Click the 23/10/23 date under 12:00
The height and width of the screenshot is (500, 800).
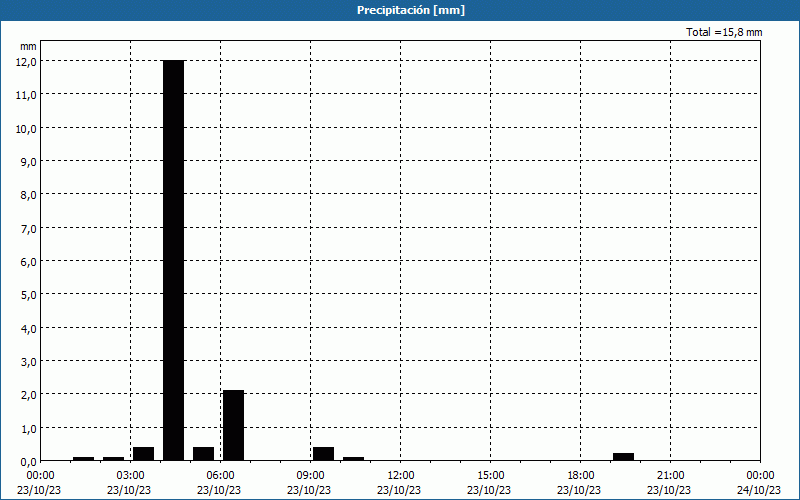click(x=399, y=490)
